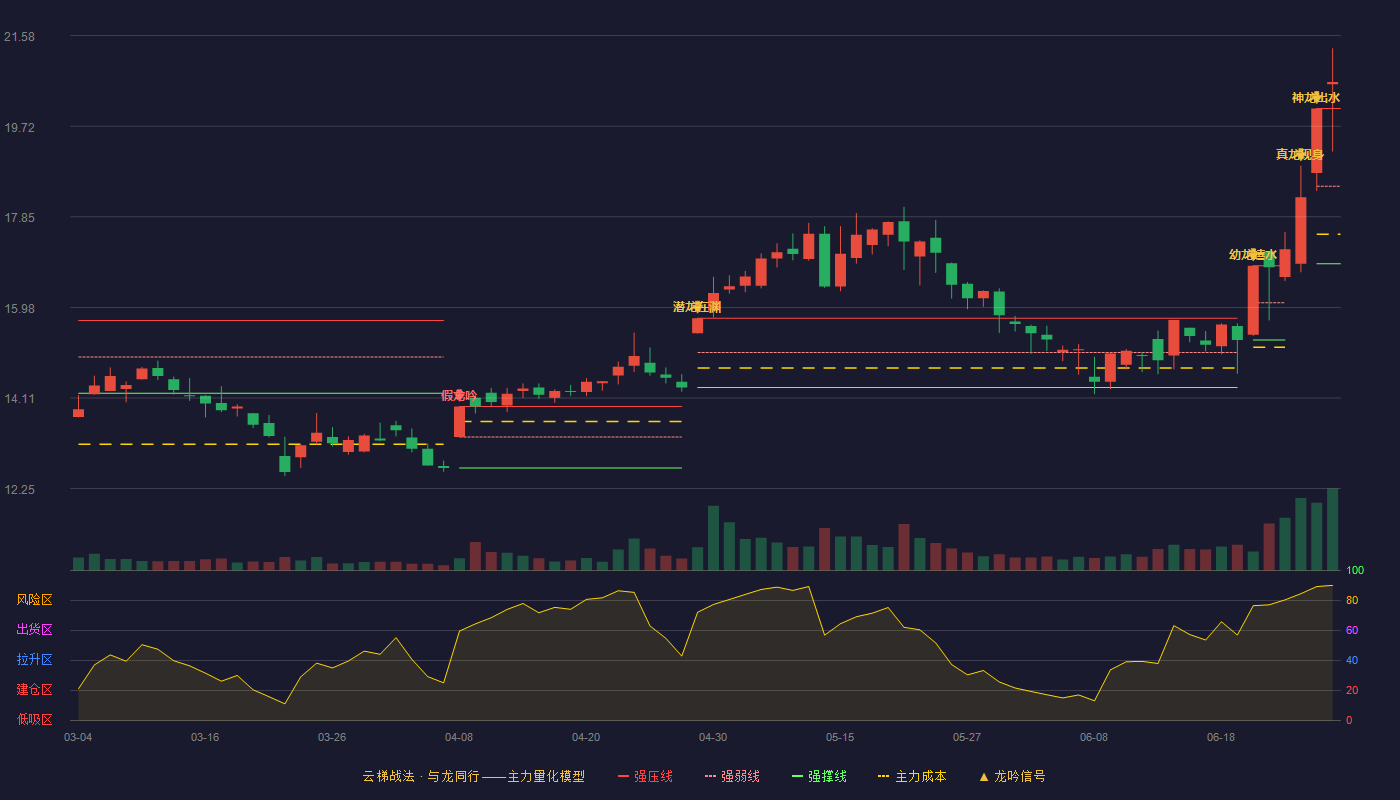Select the 低吸区 zone label
This screenshot has height=800, width=1400.
click(x=34, y=719)
